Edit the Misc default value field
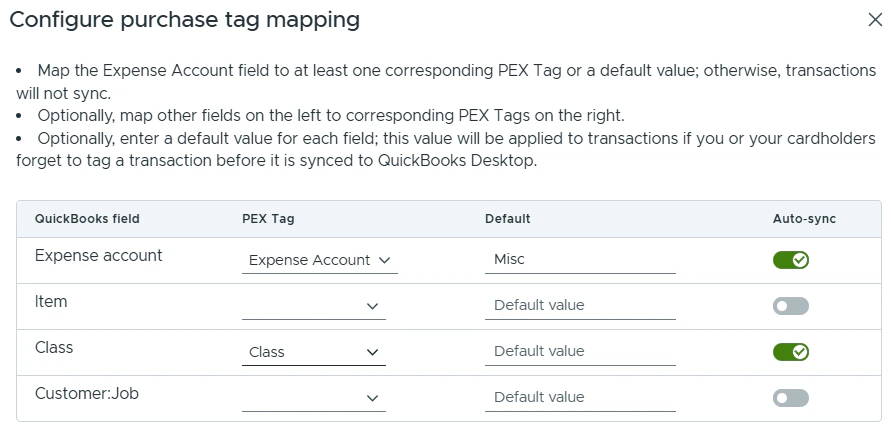The height and width of the screenshot is (429, 891). click(580, 260)
